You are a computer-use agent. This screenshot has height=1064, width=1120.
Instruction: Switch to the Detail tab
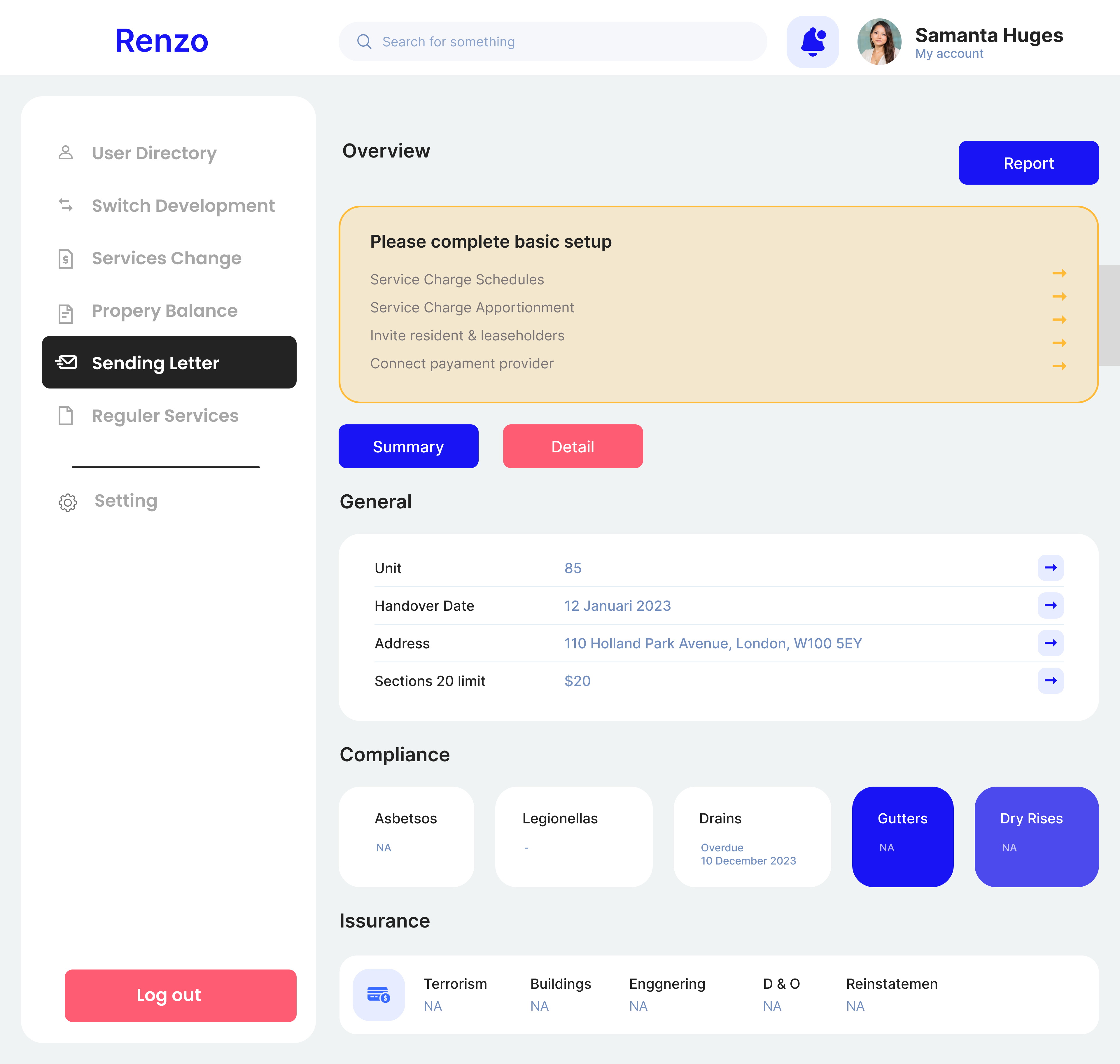[573, 446]
